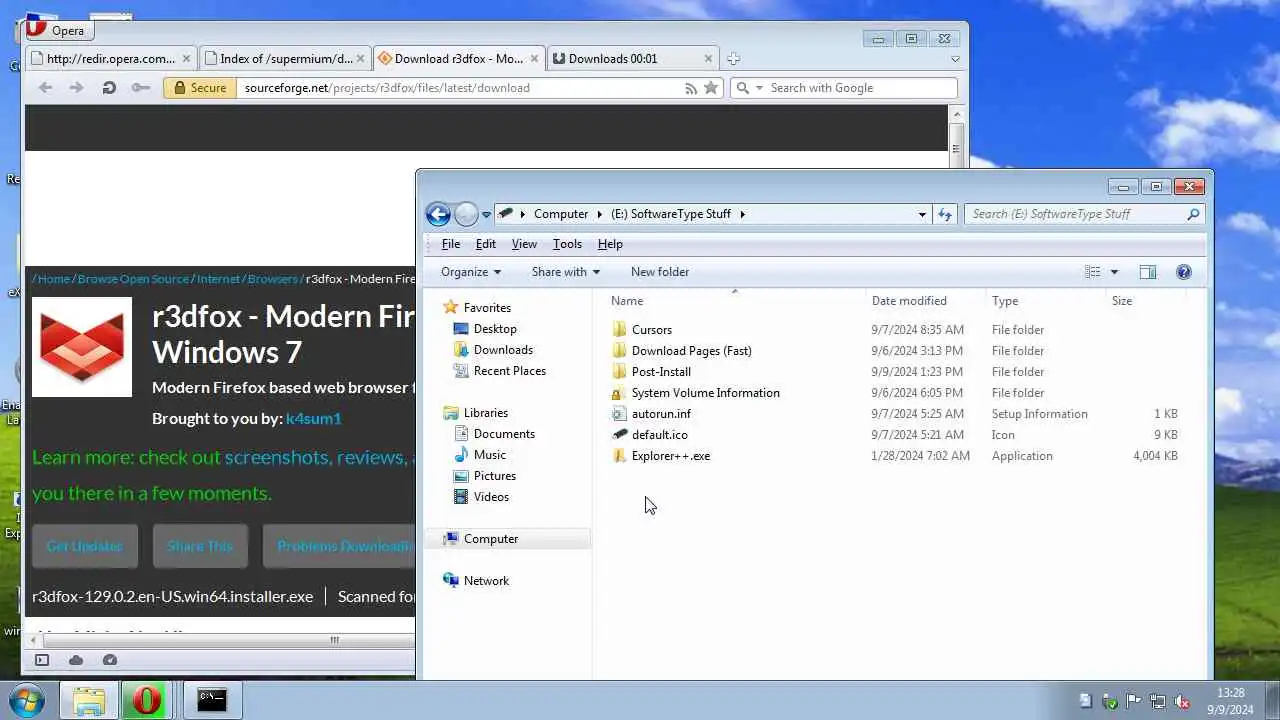Open the k4sum1 author link
Image resolution: width=1280 pixels, height=720 pixels.
tap(314, 418)
